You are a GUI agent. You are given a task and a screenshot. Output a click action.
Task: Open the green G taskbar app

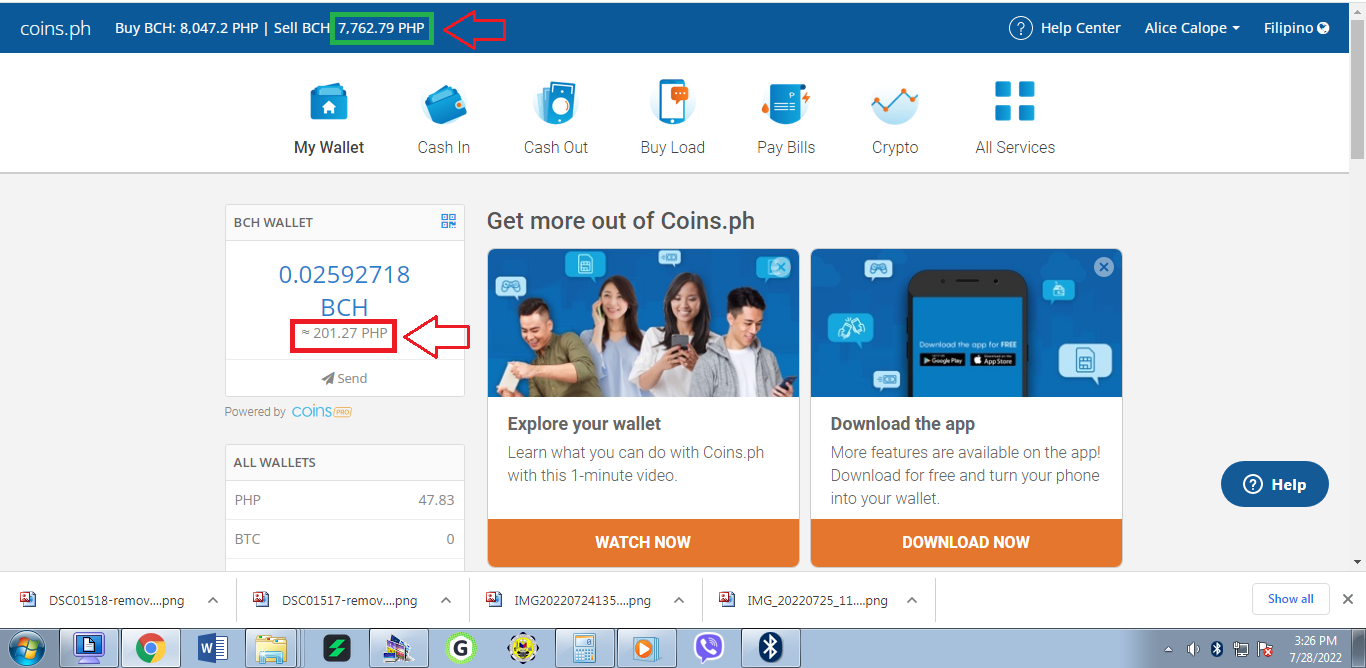[x=460, y=648]
